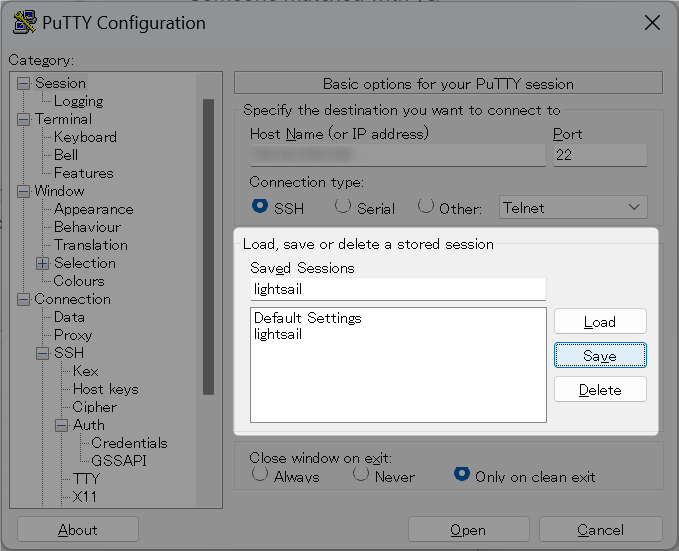
Task: Choose Never for close window on exit
Action: (360, 474)
